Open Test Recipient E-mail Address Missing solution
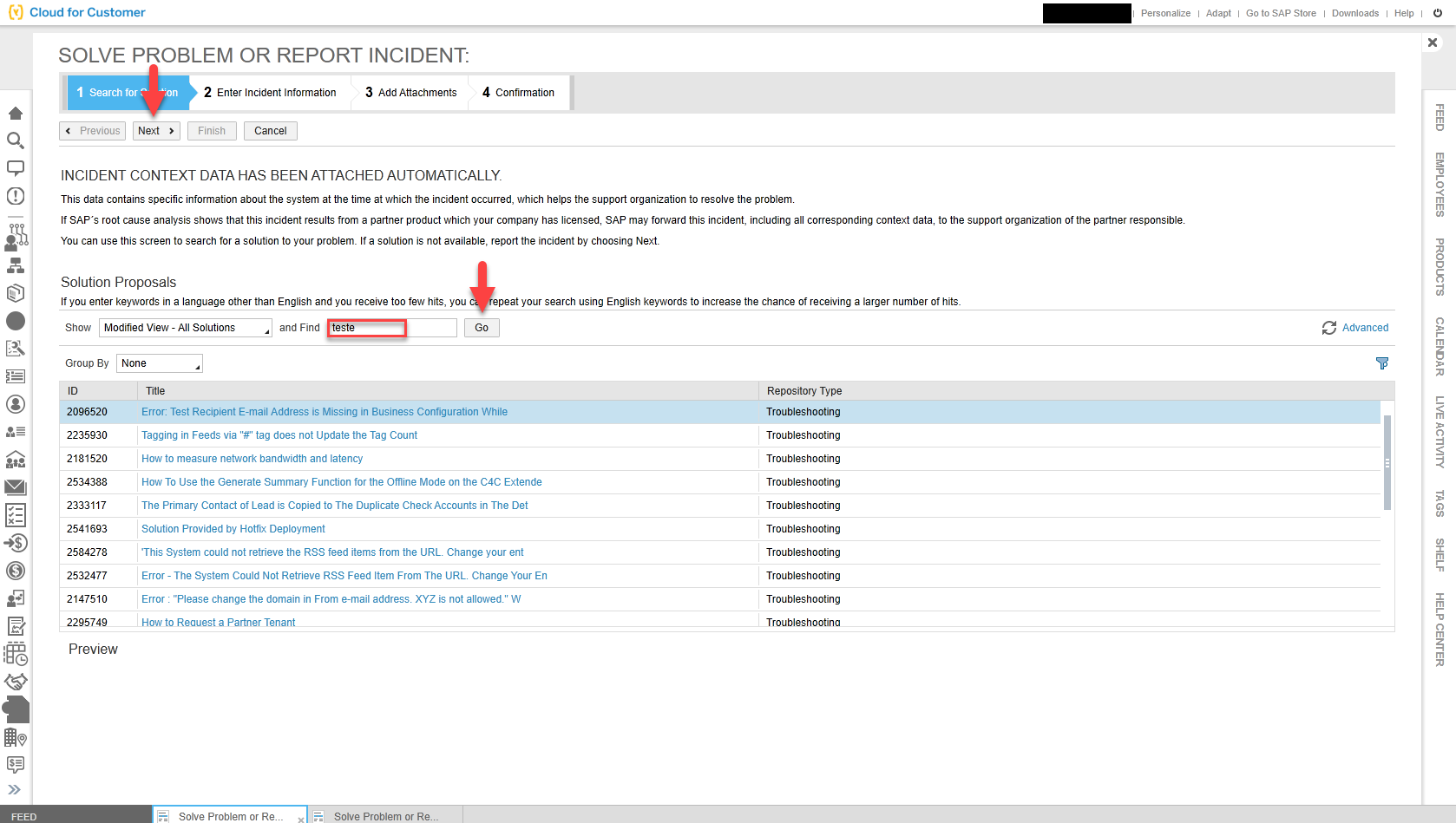The height and width of the screenshot is (823, 1456). [325, 412]
